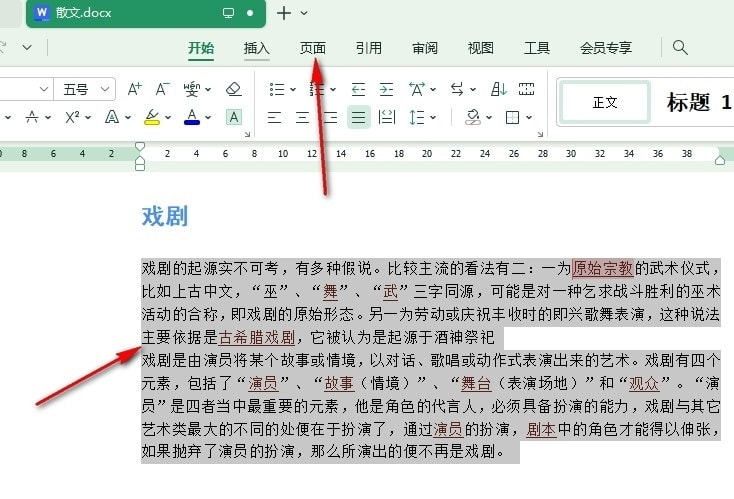Toggle align right
The height and width of the screenshot is (499, 734).
tap(330, 117)
